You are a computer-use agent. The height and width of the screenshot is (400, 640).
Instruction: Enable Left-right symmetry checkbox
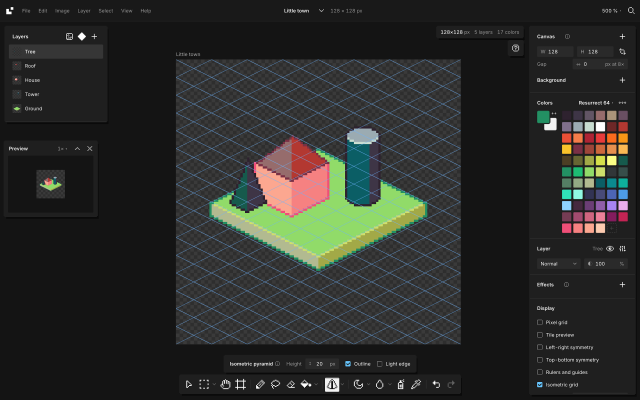tap(540, 347)
